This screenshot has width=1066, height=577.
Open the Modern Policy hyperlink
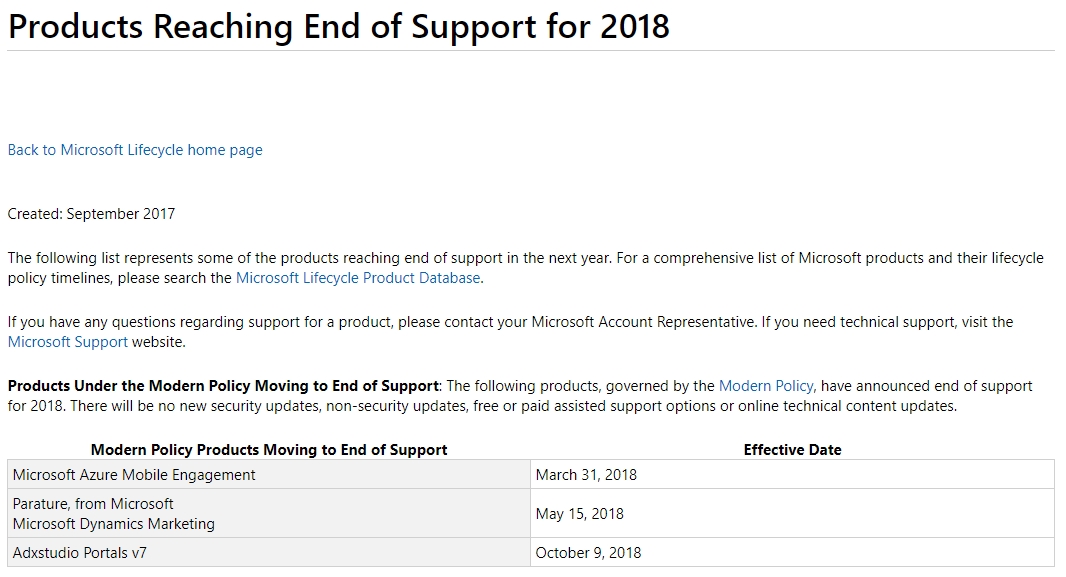[766, 386]
